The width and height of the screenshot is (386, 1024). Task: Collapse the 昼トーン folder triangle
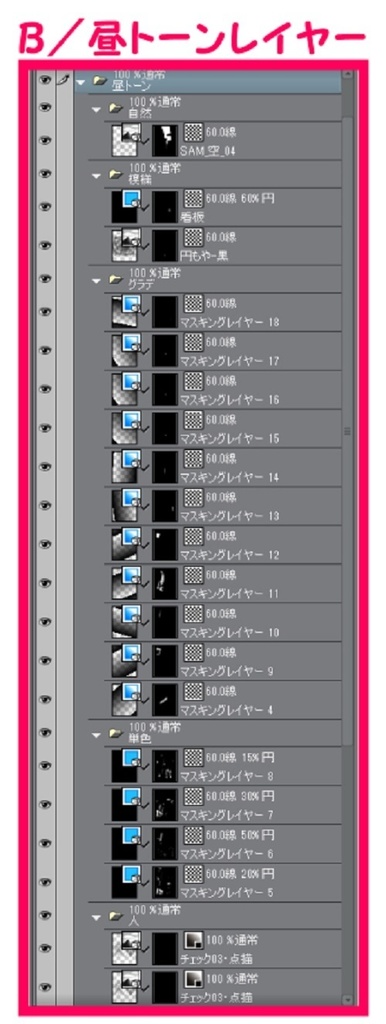click(x=81, y=82)
